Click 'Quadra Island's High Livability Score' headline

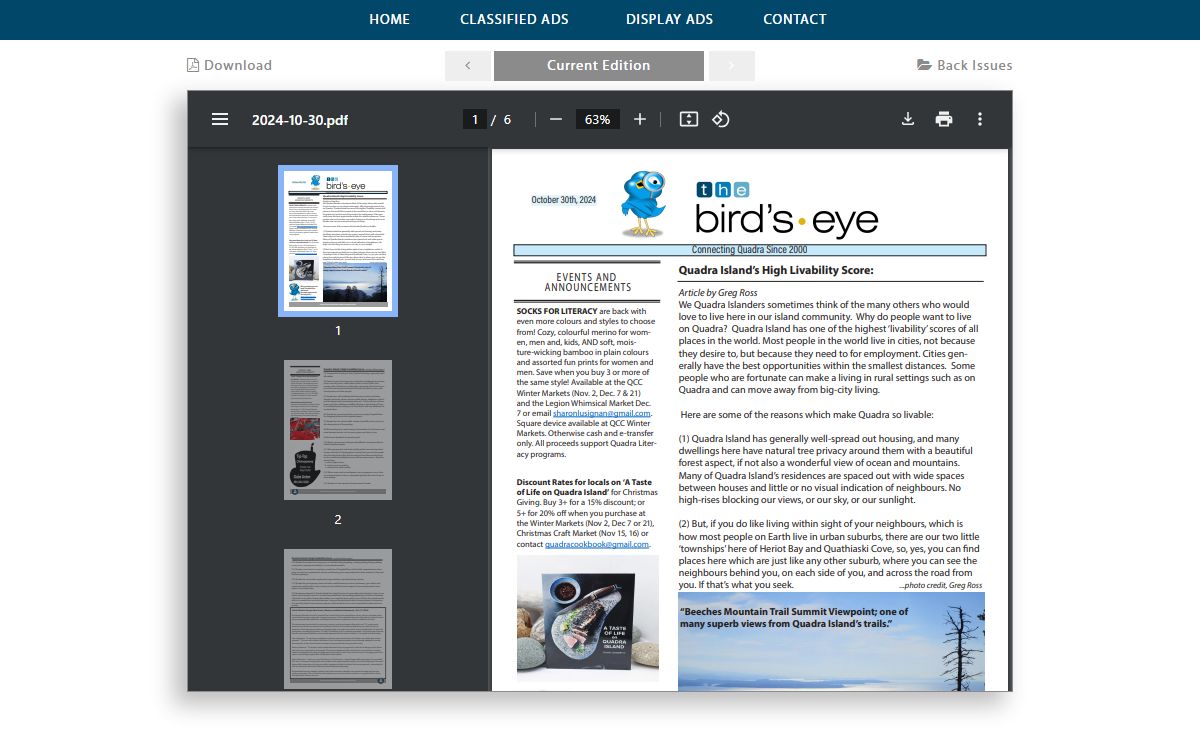[776, 270]
